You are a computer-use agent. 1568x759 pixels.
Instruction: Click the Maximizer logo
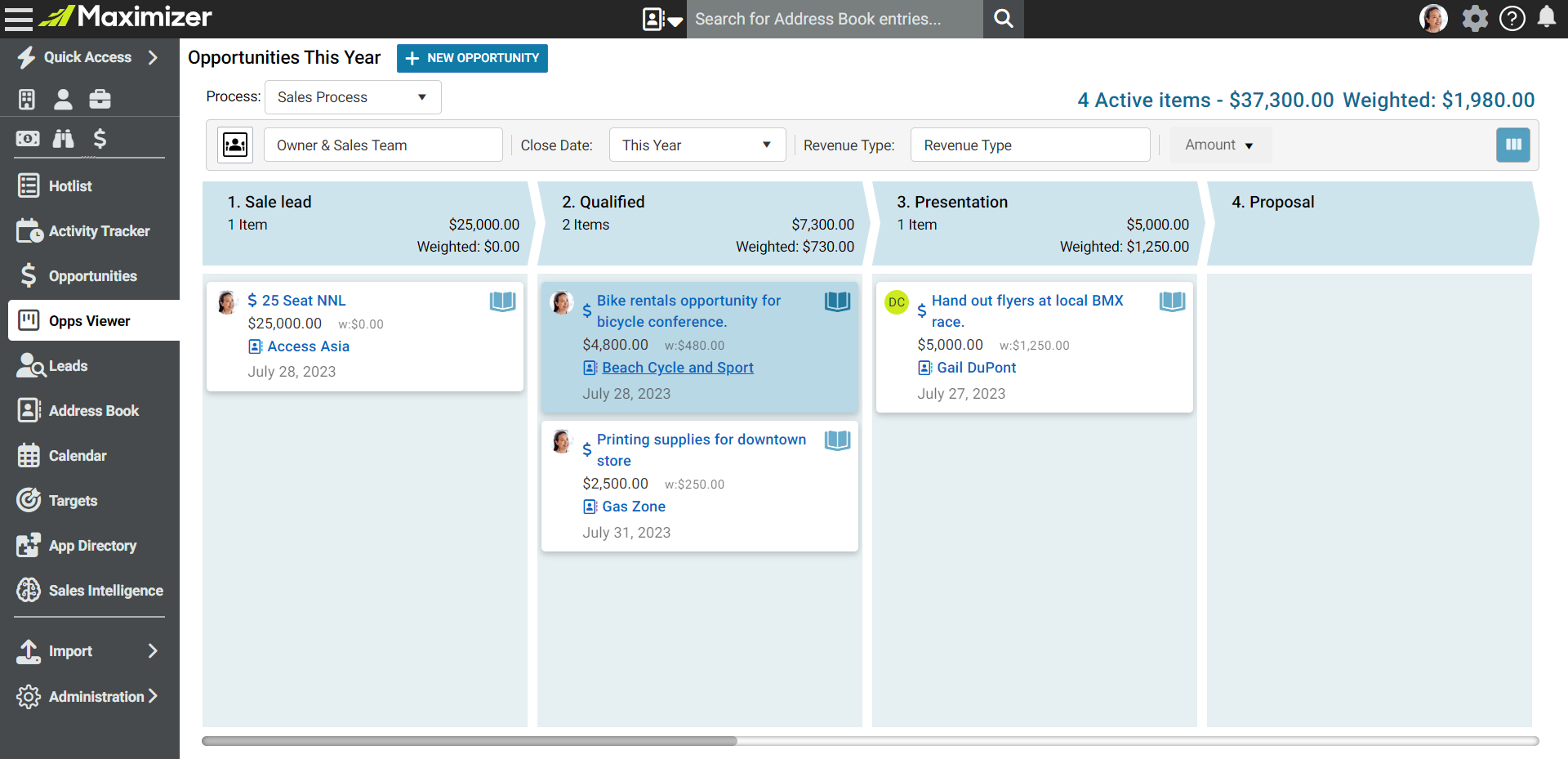(126, 16)
